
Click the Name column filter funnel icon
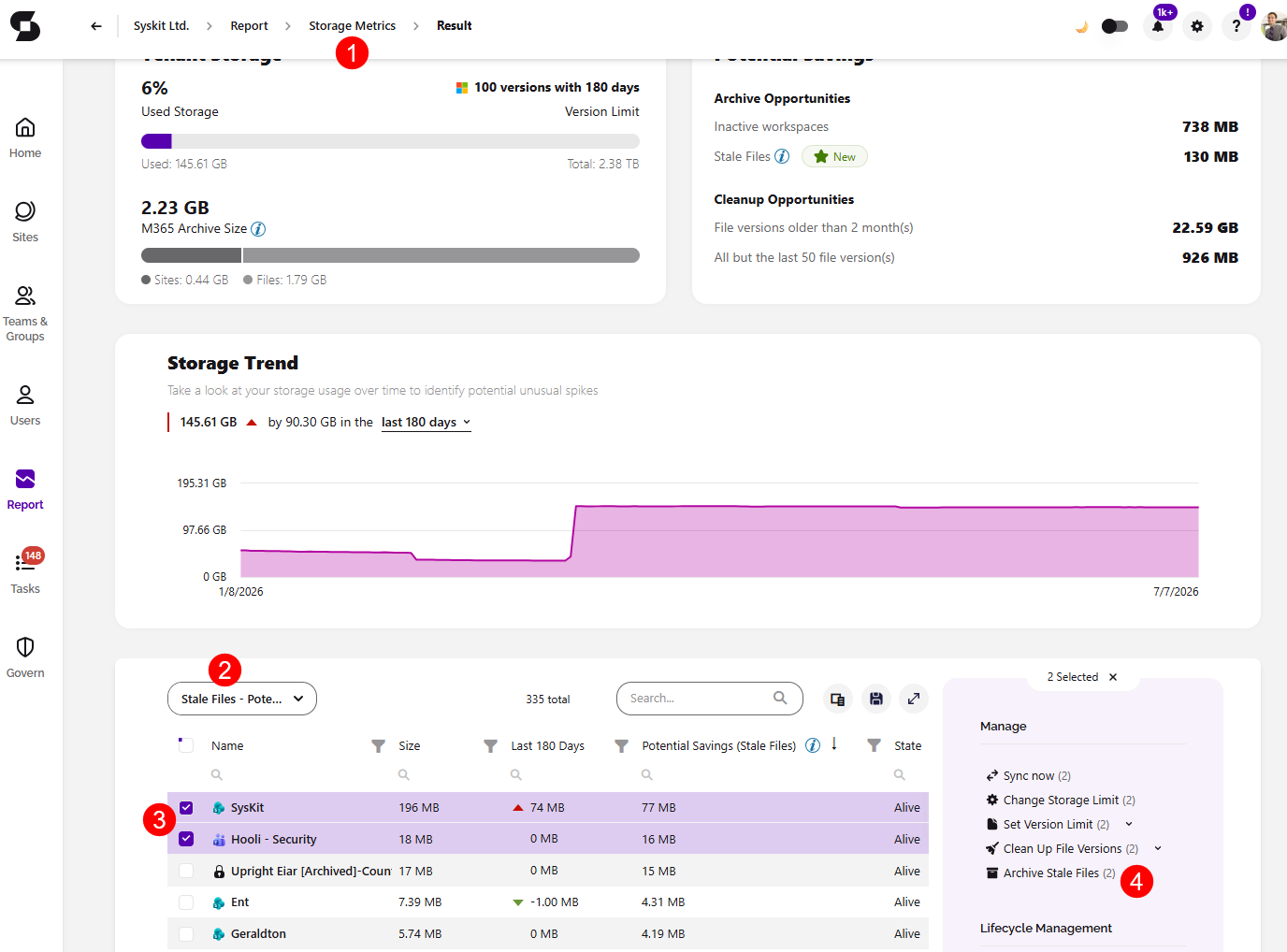point(378,745)
